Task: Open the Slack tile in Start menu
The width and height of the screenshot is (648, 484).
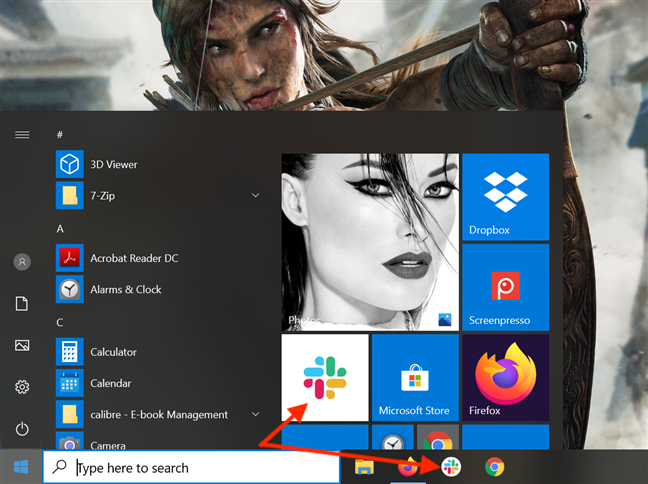Action: coord(325,378)
